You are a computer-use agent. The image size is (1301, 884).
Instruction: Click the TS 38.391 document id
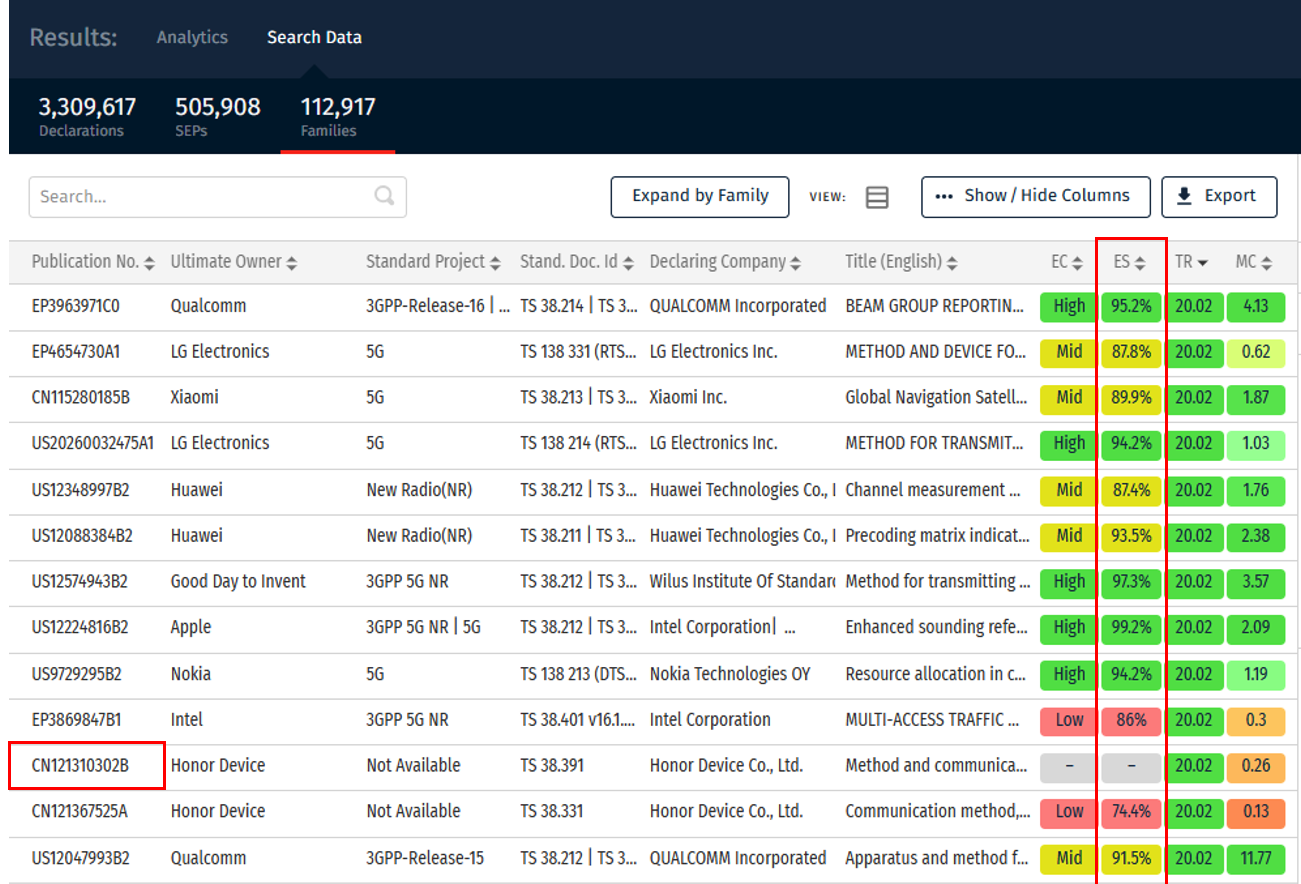pos(552,766)
